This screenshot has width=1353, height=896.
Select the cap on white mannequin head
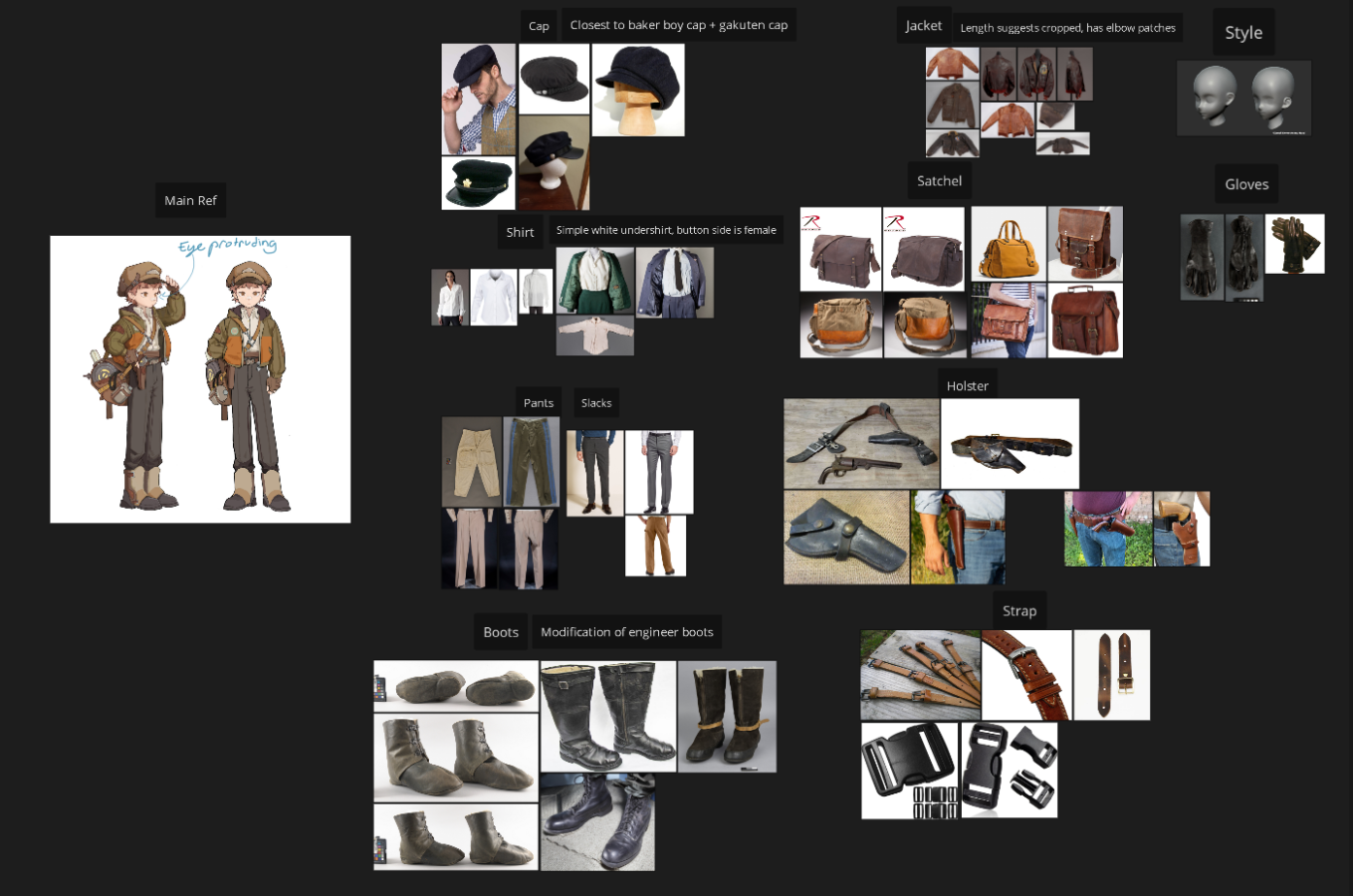[554, 163]
